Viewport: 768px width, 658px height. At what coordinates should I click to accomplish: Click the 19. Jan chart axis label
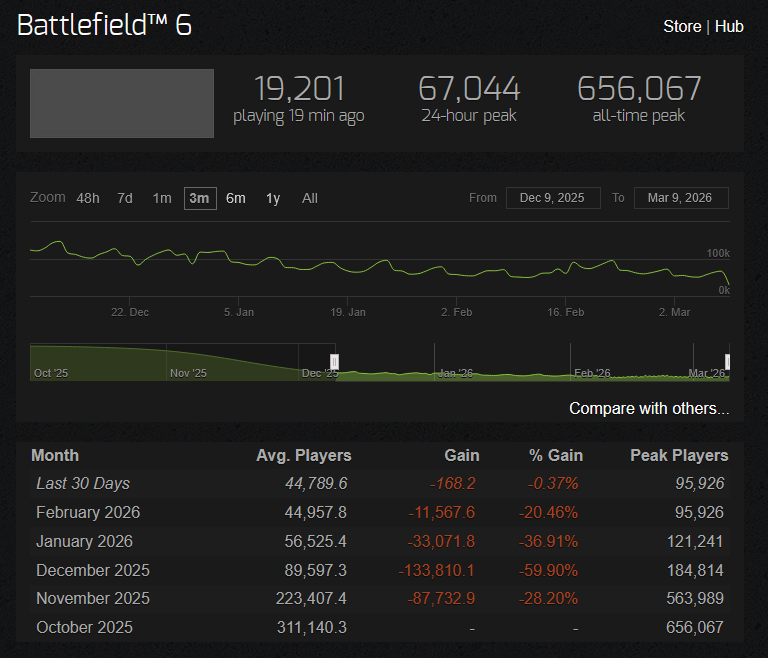tap(348, 312)
